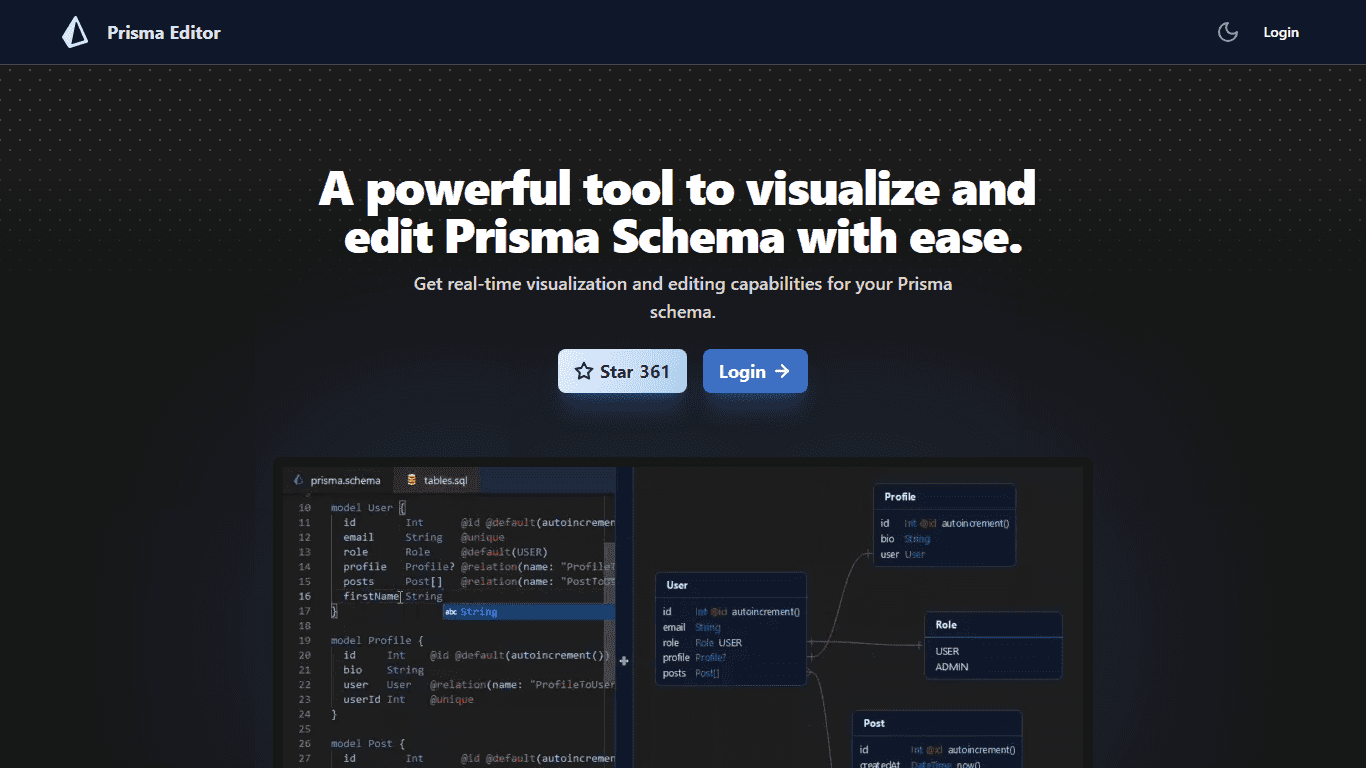Click the 'Get real-time visualization' subtitle text

click(683, 298)
